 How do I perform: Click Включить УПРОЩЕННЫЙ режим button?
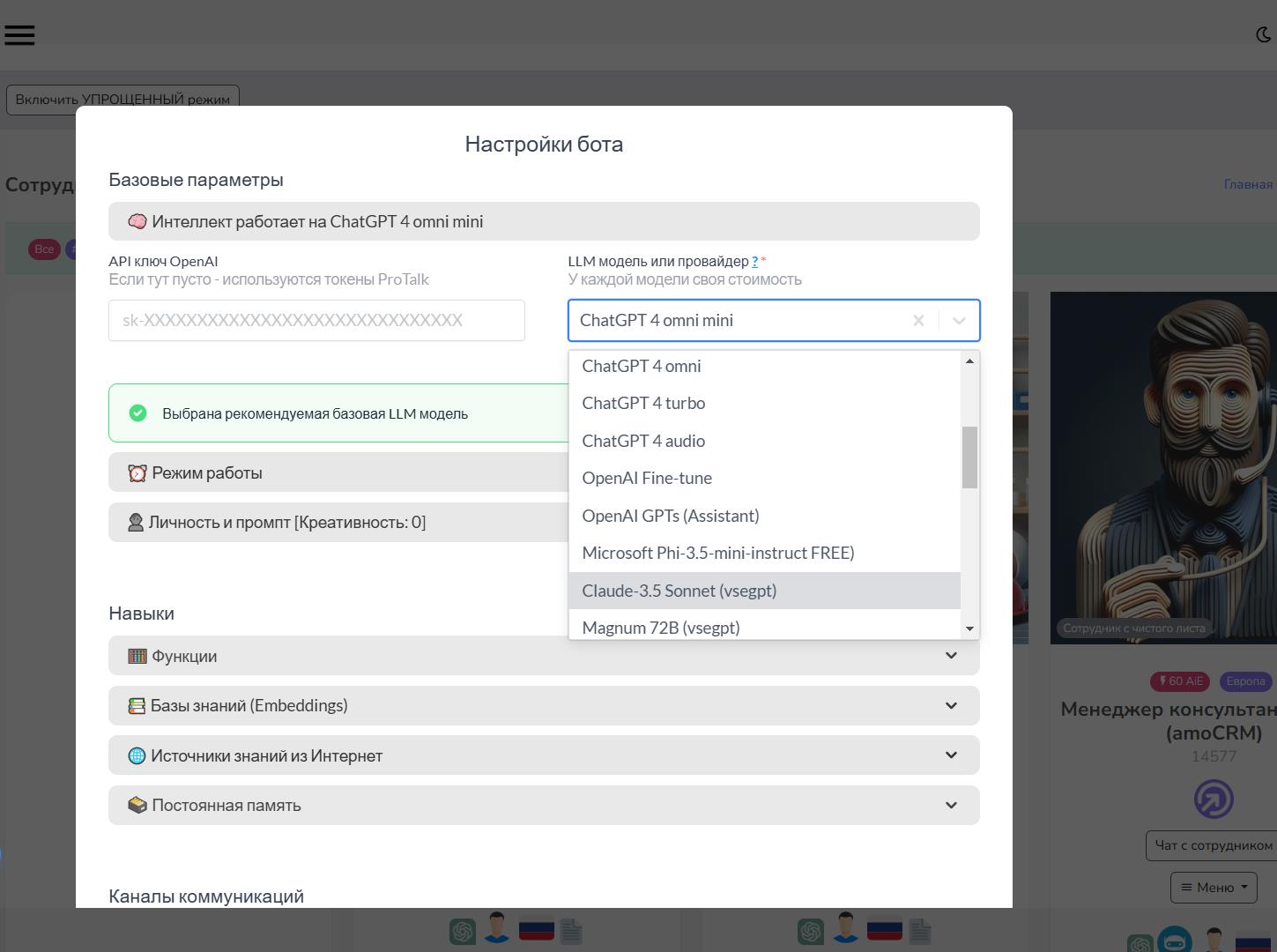coord(123,99)
